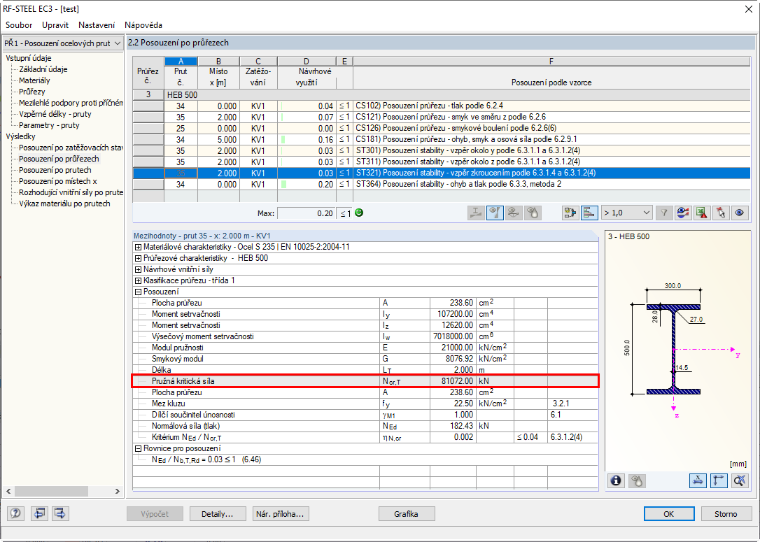Click the eye view-mode icon
This screenshot has height=542, width=760.
point(739,213)
